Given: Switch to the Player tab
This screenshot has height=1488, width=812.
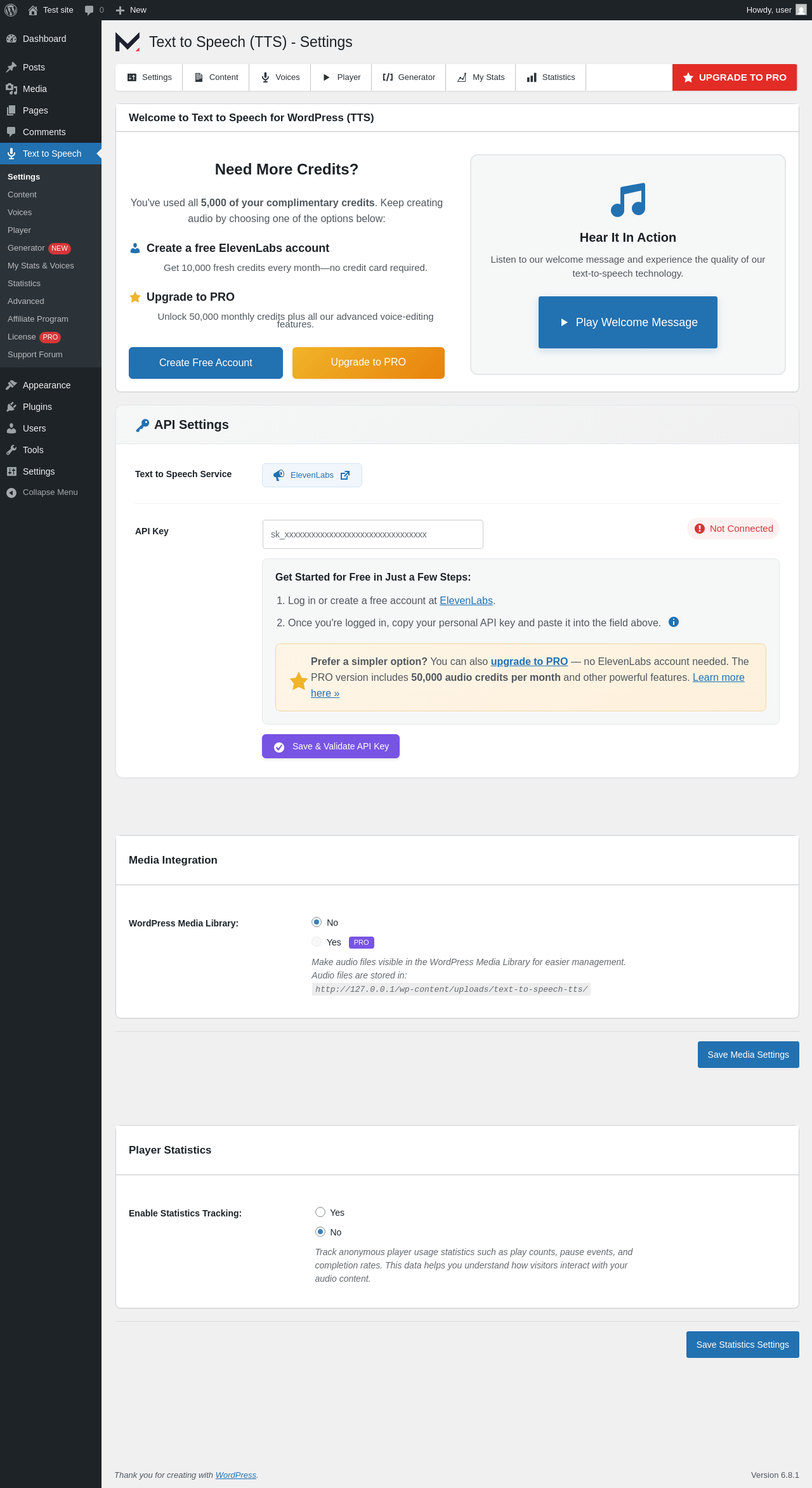Looking at the screenshot, I should pos(341,77).
